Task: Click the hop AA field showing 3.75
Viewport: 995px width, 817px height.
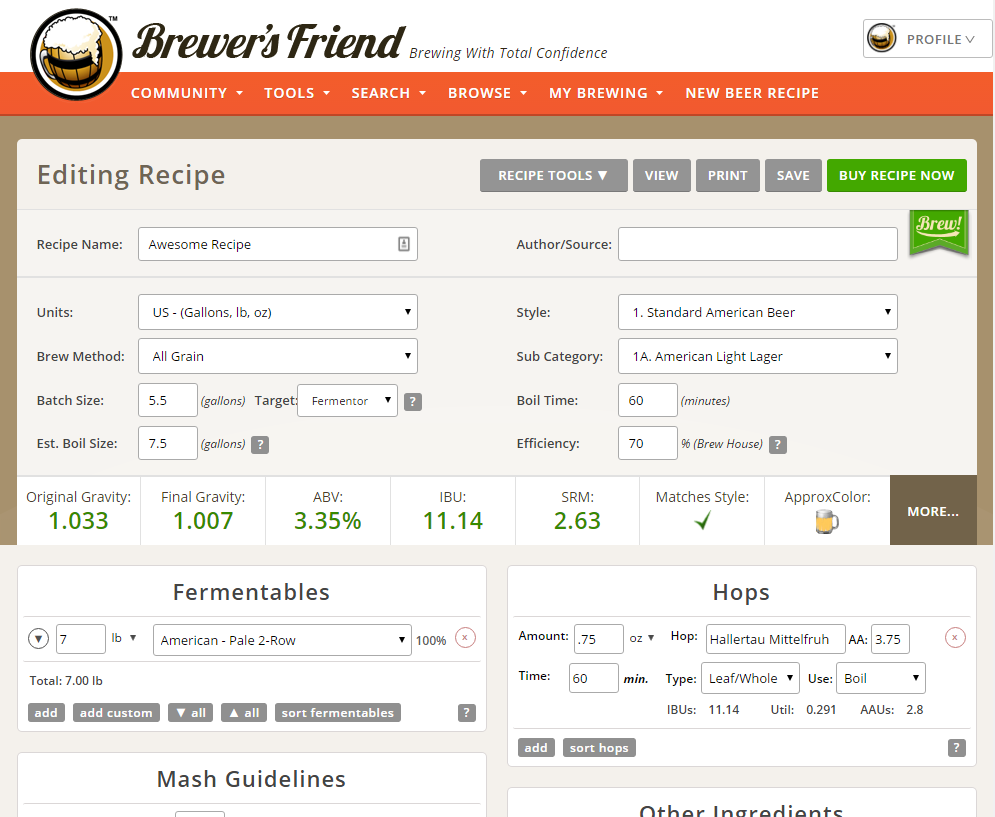Action: (890, 639)
